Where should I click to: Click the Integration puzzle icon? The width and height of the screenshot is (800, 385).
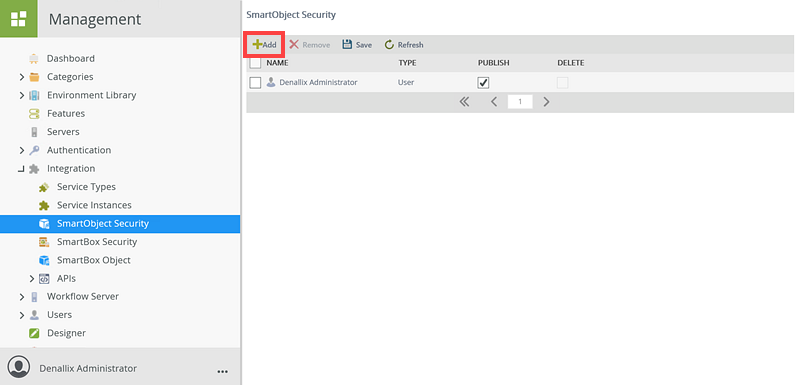click(x=34, y=169)
